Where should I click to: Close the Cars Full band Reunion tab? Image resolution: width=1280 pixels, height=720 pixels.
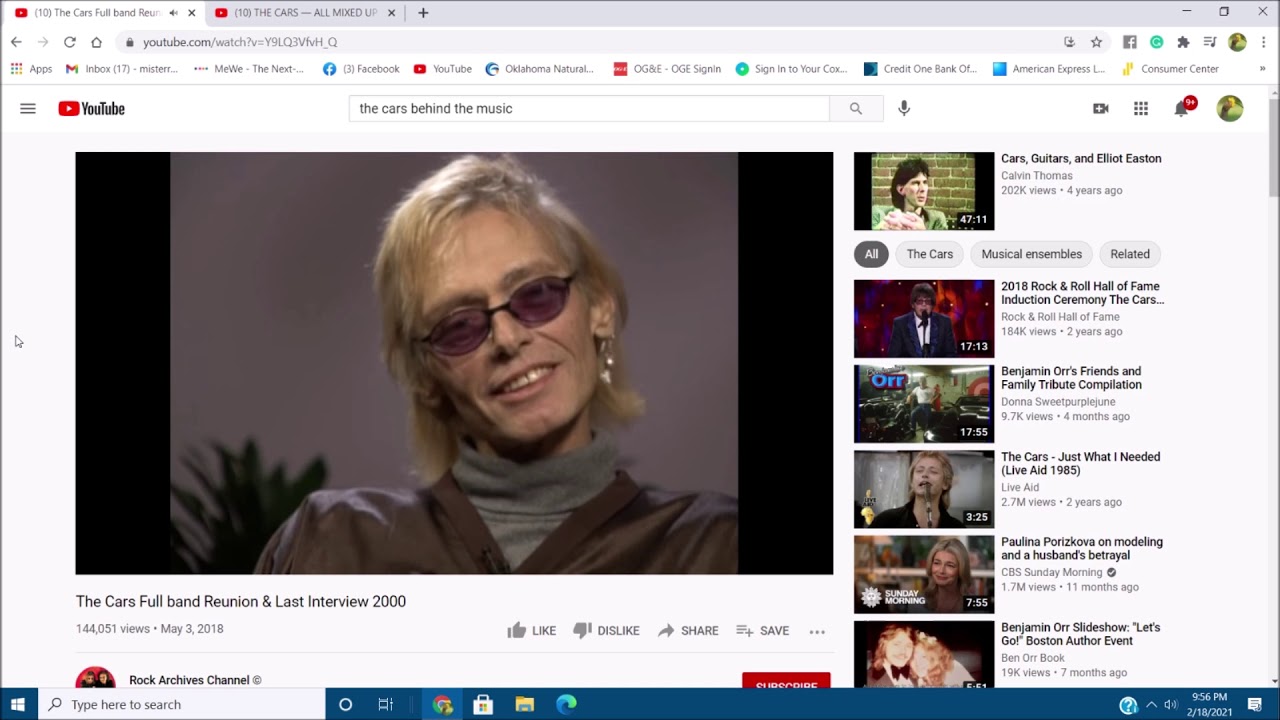point(191,13)
